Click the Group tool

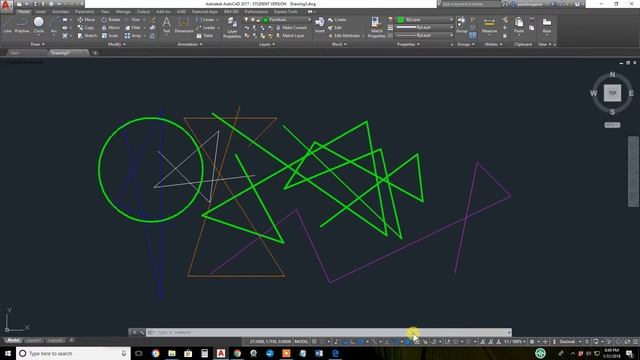click(x=461, y=25)
